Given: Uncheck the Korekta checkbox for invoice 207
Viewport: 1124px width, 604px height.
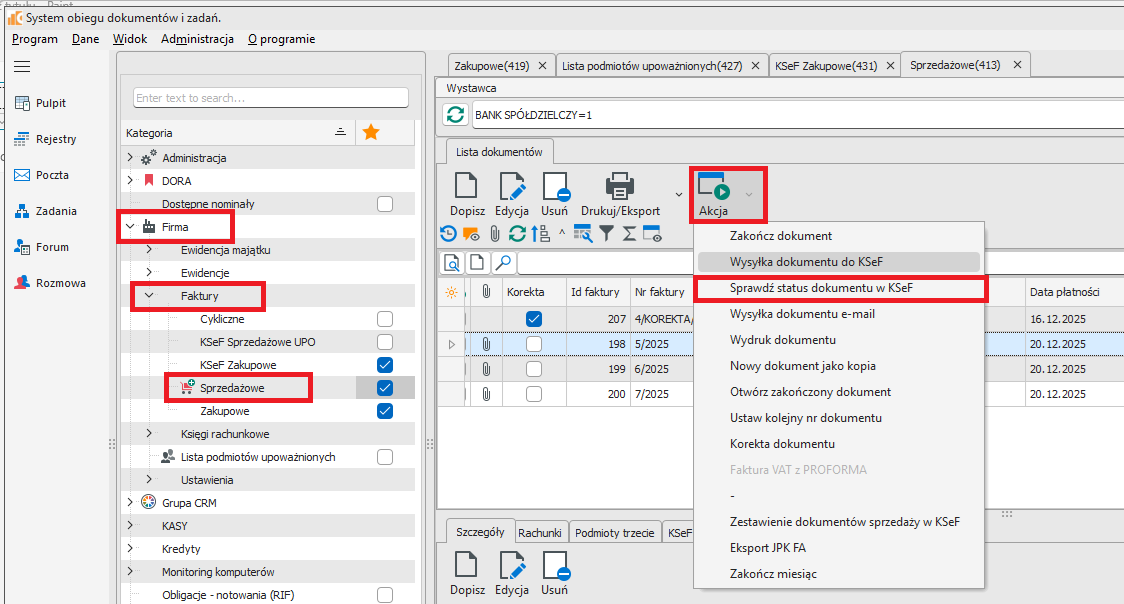Looking at the screenshot, I should coord(533,319).
